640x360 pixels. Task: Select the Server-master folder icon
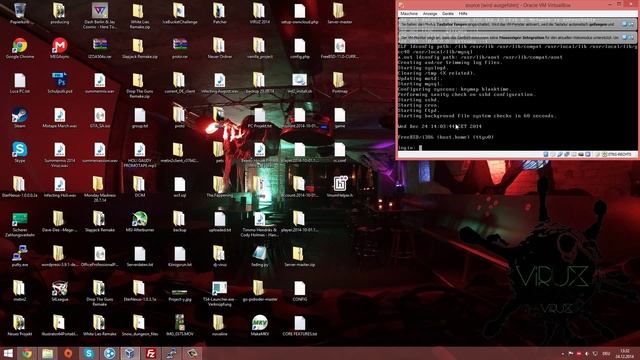(x=340, y=14)
